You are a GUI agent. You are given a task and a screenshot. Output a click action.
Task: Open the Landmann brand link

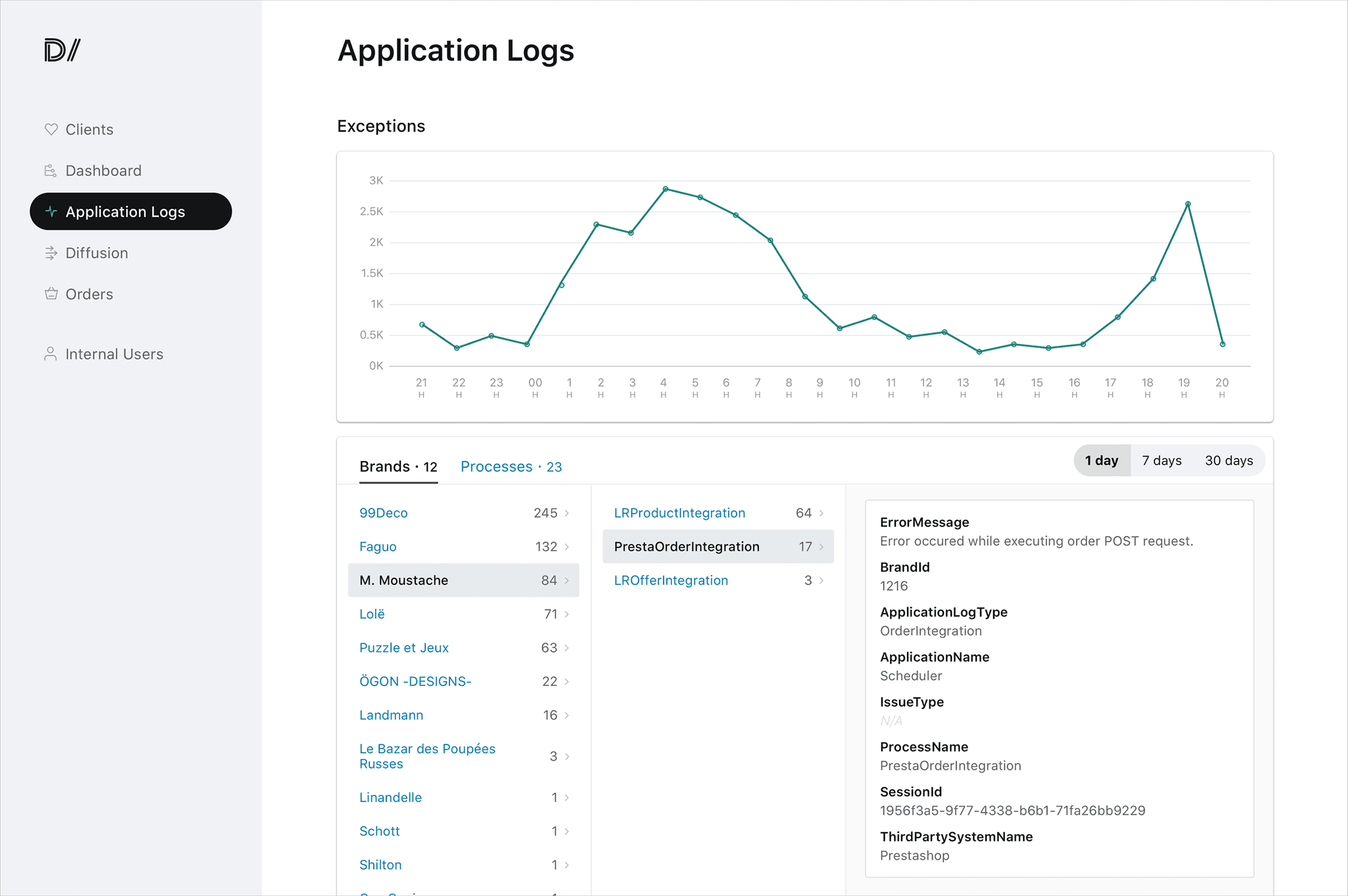point(391,715)
